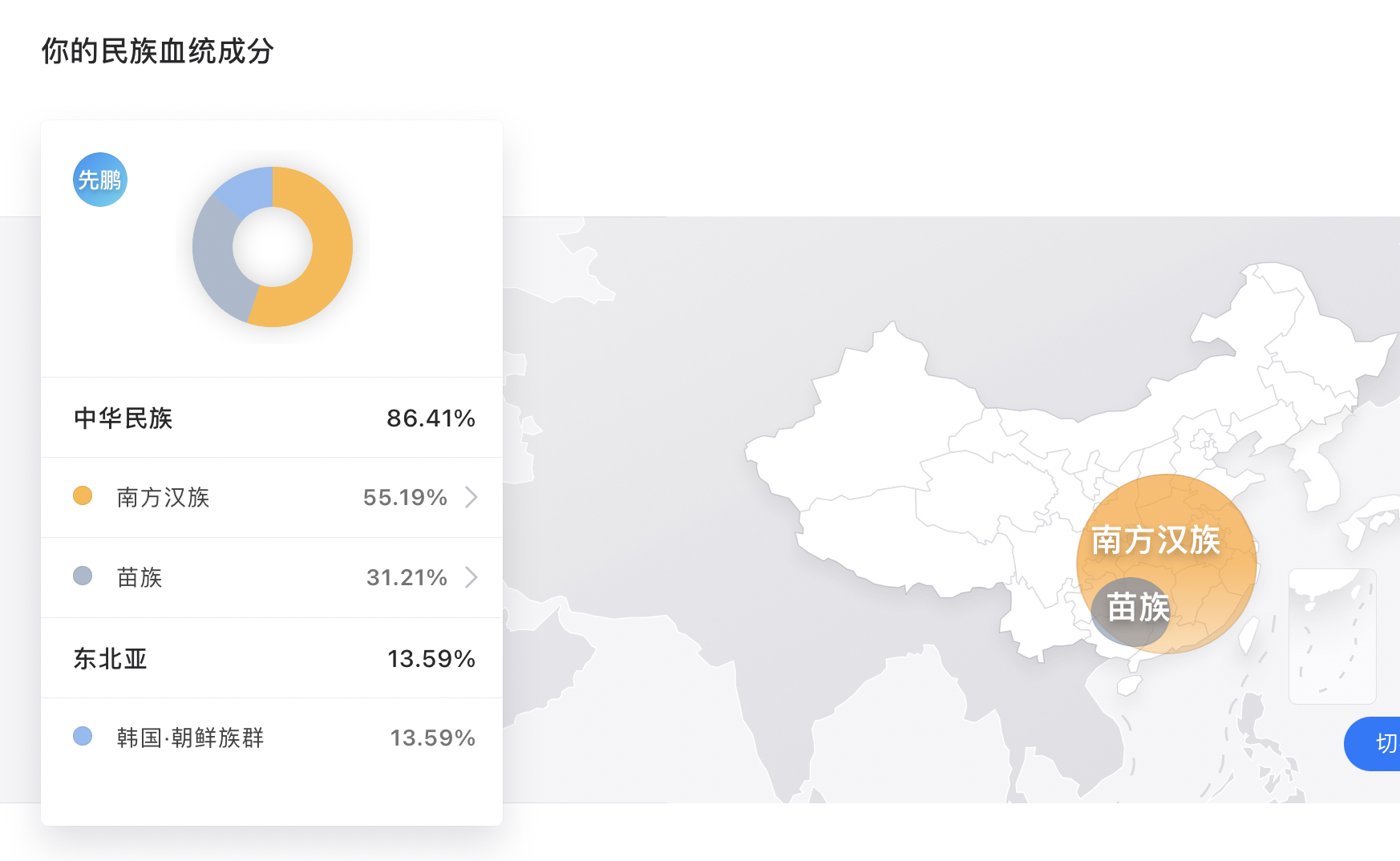Select the 南方汉族 list row label
The width and height of the screenshot is (1400, 861).
(x=163, y=497)
